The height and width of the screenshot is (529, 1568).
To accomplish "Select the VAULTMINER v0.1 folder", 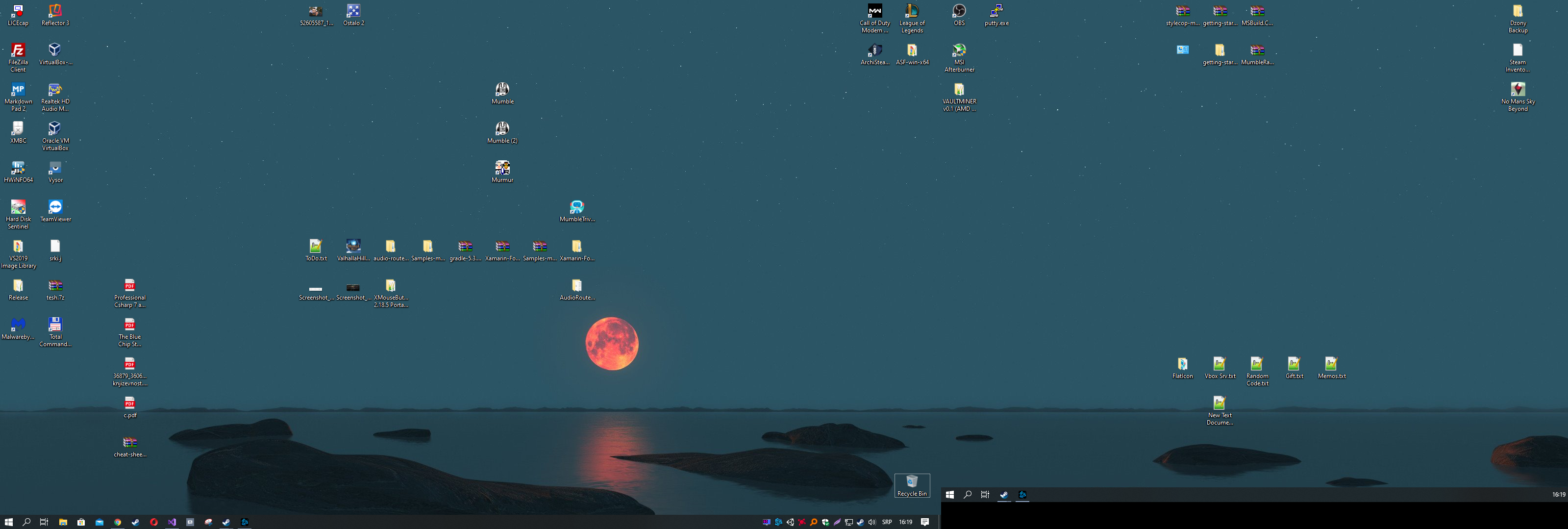I will 959,98.
